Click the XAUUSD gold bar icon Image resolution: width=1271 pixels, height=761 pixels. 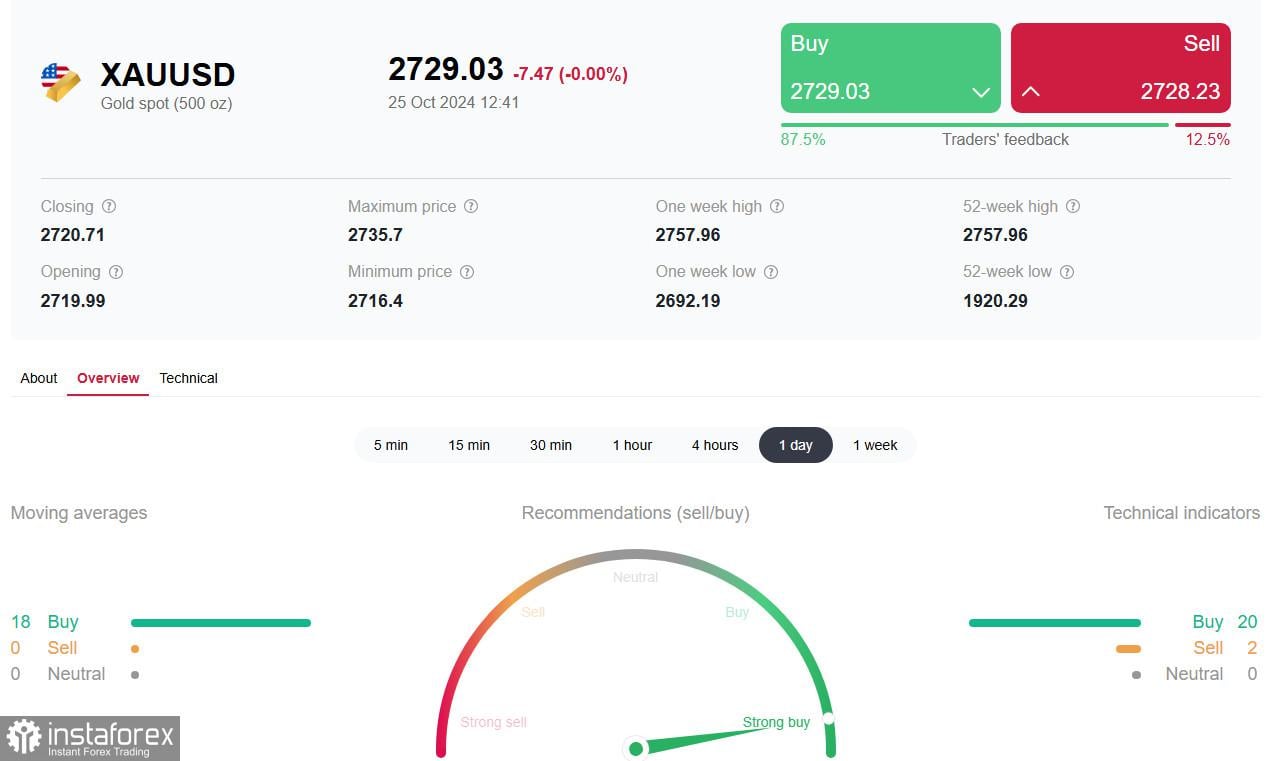(61, 82)
